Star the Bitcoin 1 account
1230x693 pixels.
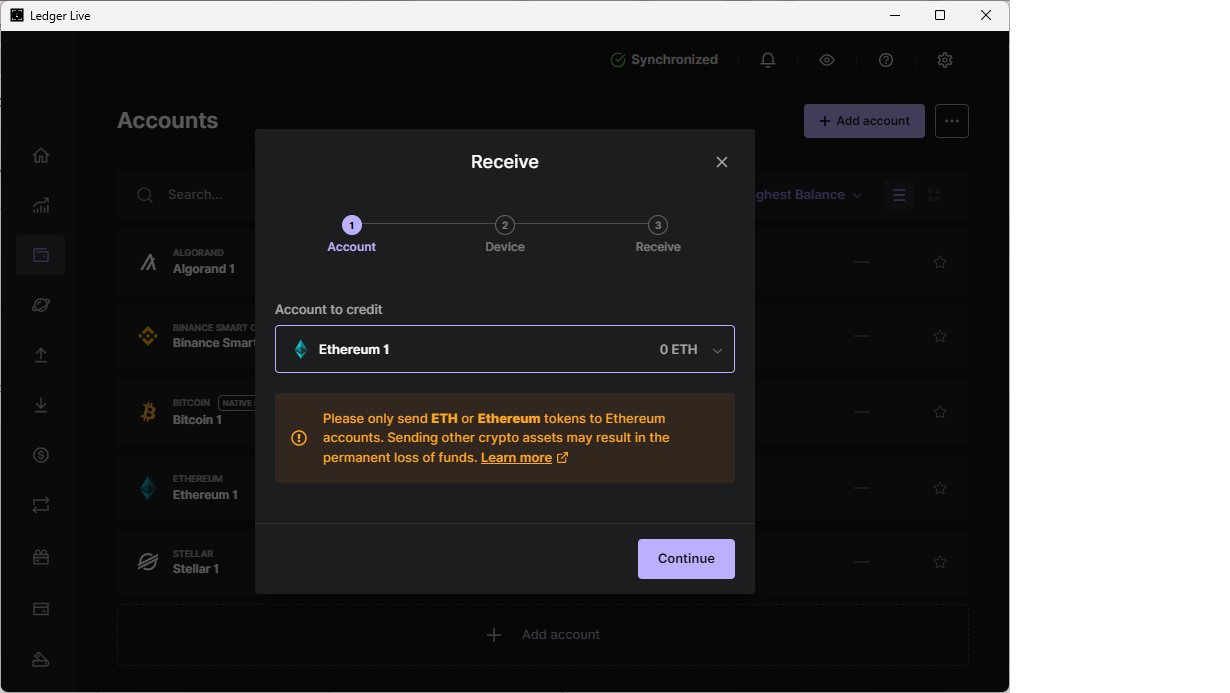[940, 412]
